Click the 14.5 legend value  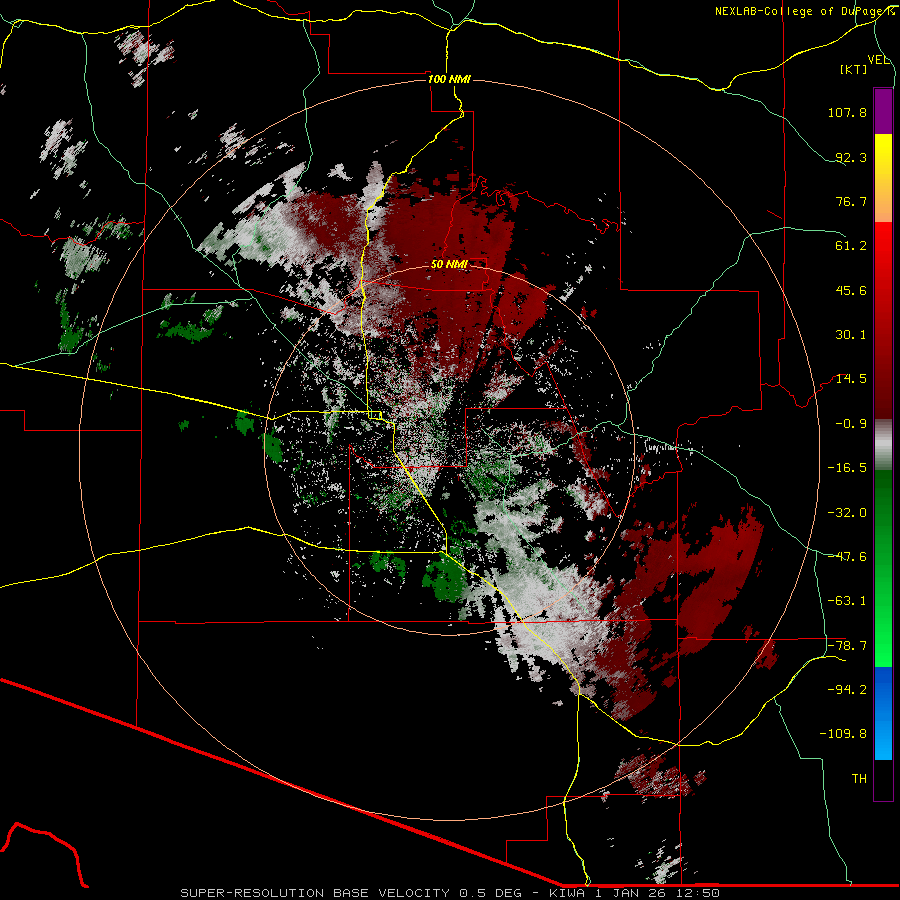[x=851, y=379]
